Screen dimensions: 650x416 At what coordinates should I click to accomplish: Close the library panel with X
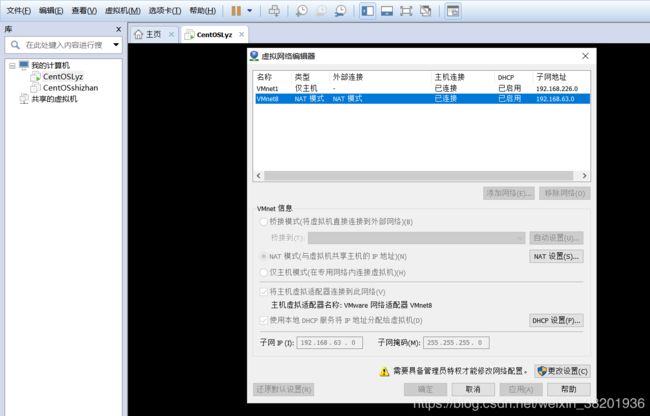click(x=119, y=29)
